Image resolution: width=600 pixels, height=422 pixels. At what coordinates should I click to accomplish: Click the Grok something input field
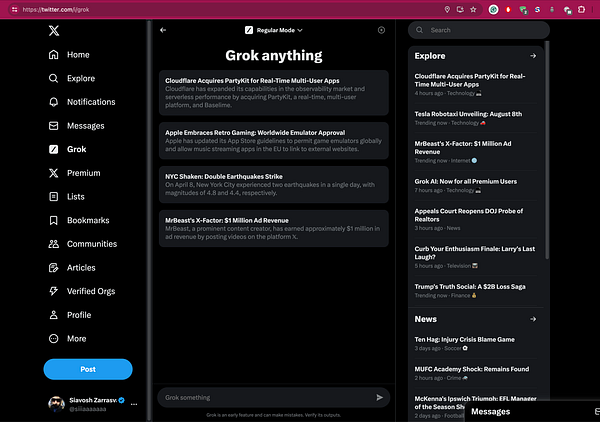point(266,398)
